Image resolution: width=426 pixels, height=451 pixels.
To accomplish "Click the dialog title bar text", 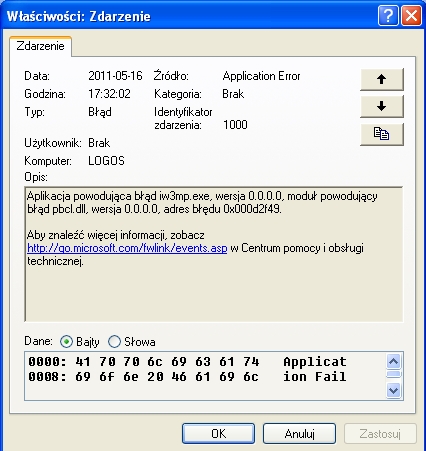I will [79, 16].
